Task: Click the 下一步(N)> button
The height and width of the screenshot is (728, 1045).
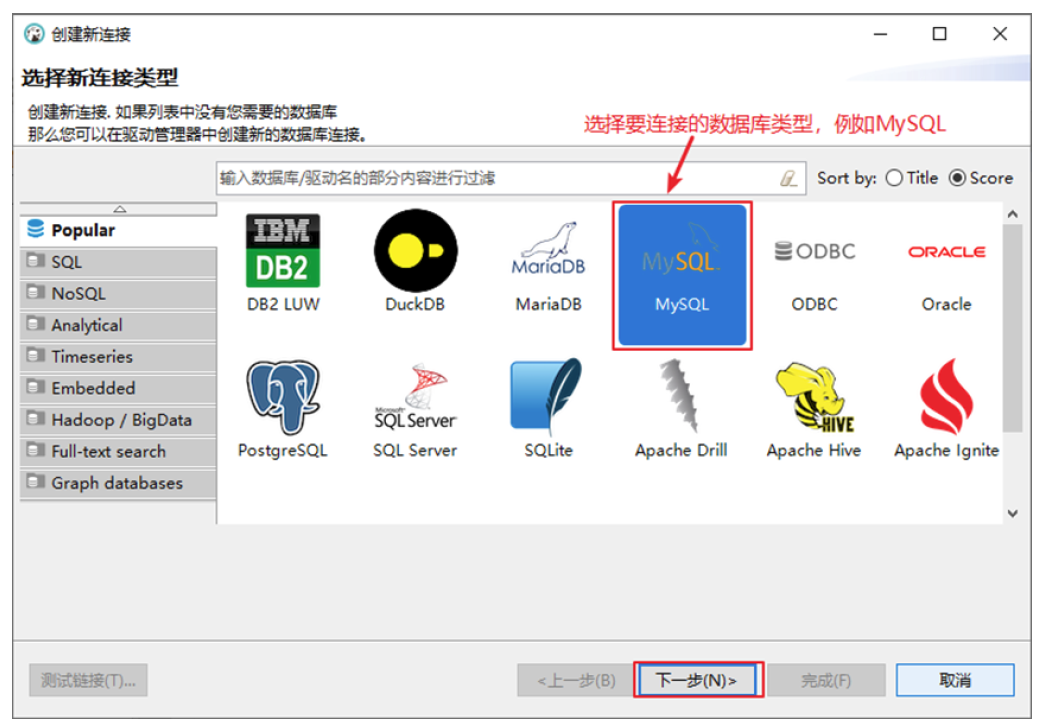Action: (697, 680)
